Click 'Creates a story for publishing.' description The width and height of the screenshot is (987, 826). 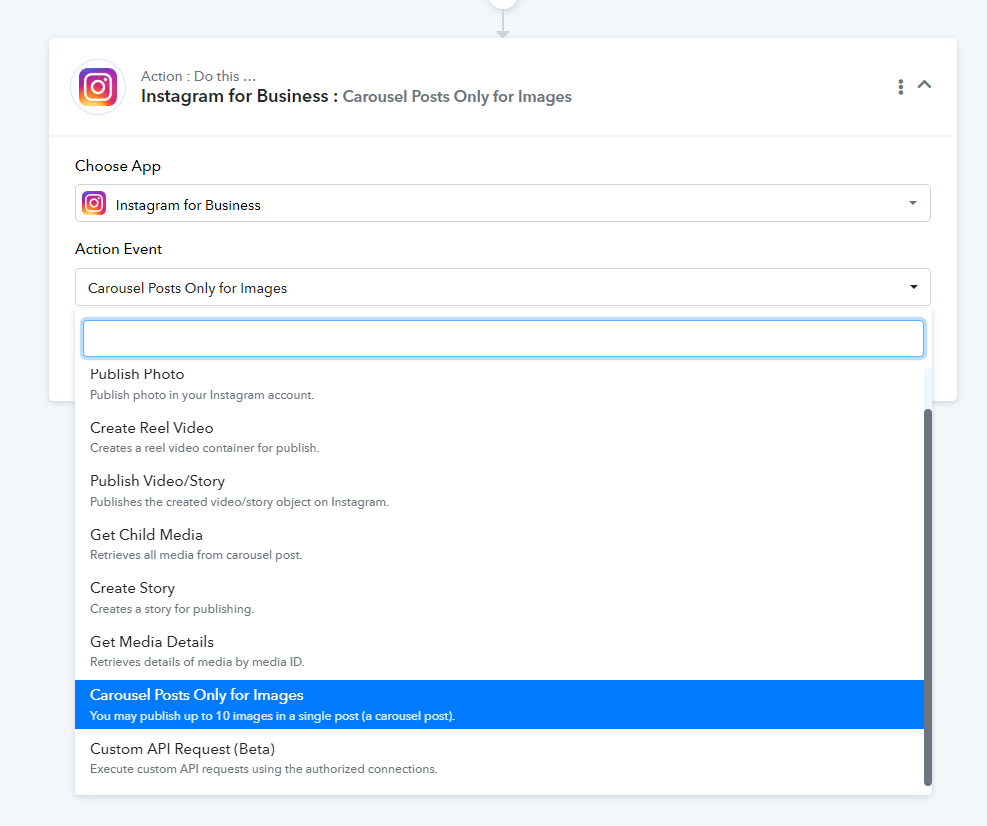172,609
